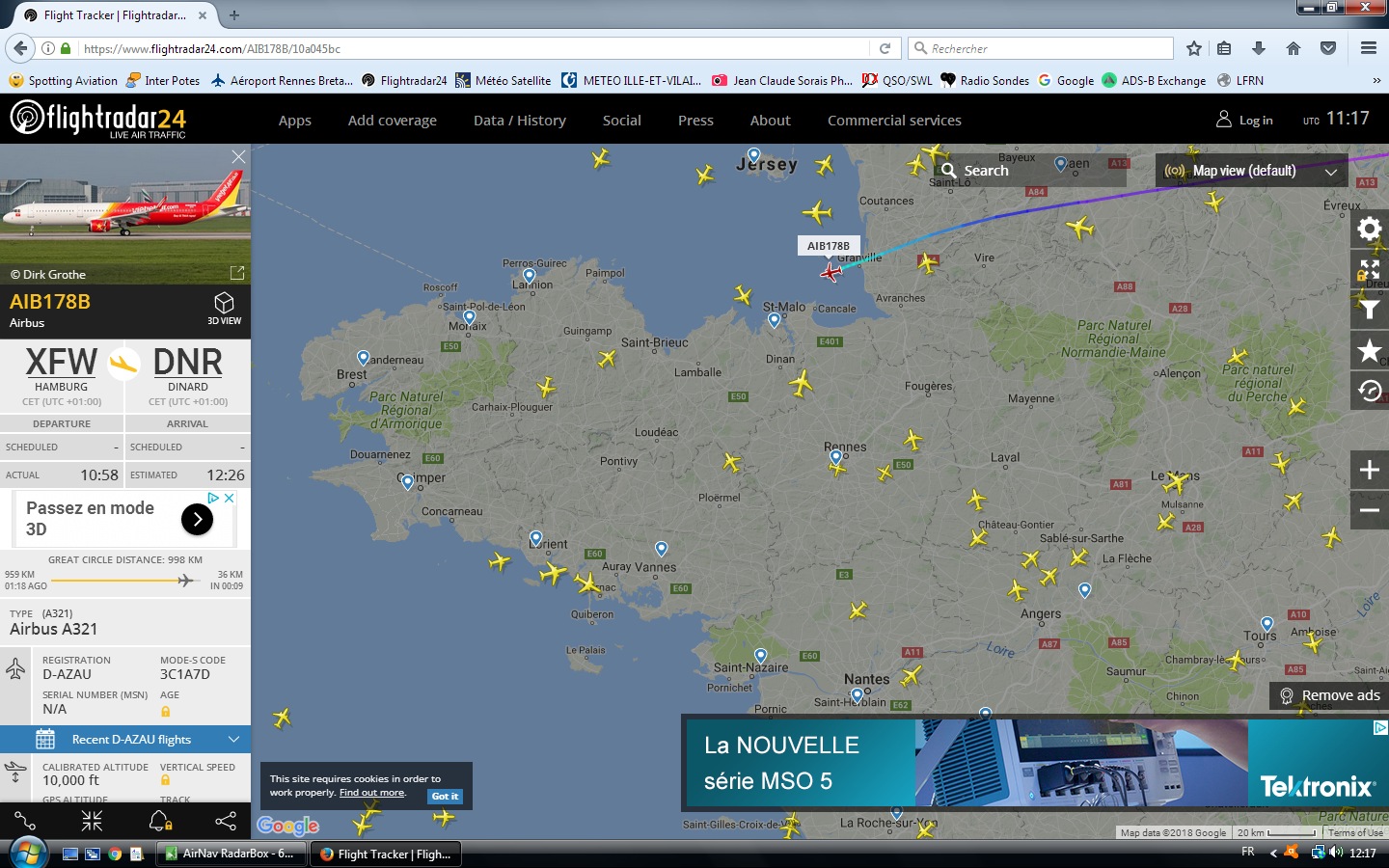
Task: Click the AIB178B map callsign label
Action: point(828,246)
